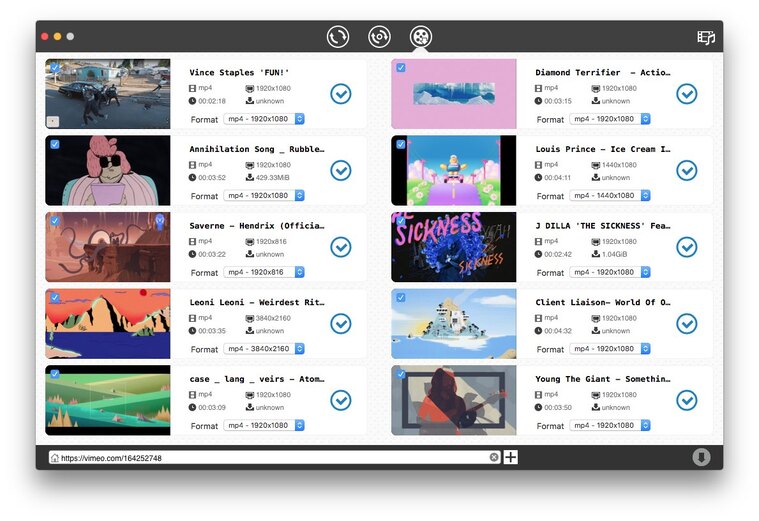Viewport: 759px width, 521px height.
Task: Open Format dropdown for Client Liaison
Action: coord(610,349)
